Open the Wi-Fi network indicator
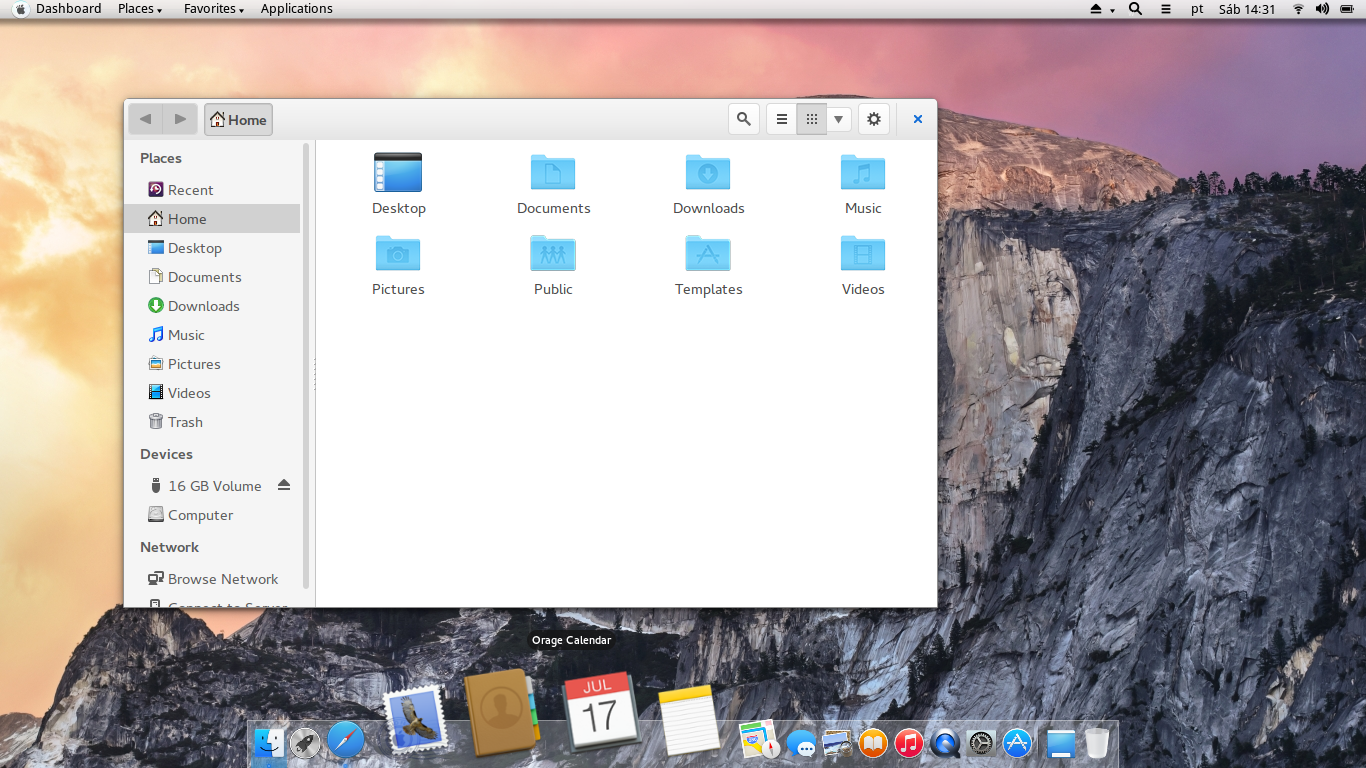Image resolution: width=1366 pixels, height=768 pixels. tap(1298, 9)
